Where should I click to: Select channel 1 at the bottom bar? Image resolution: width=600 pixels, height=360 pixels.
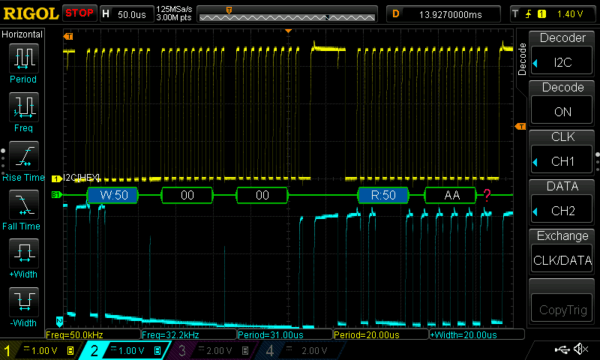[39, 350]
